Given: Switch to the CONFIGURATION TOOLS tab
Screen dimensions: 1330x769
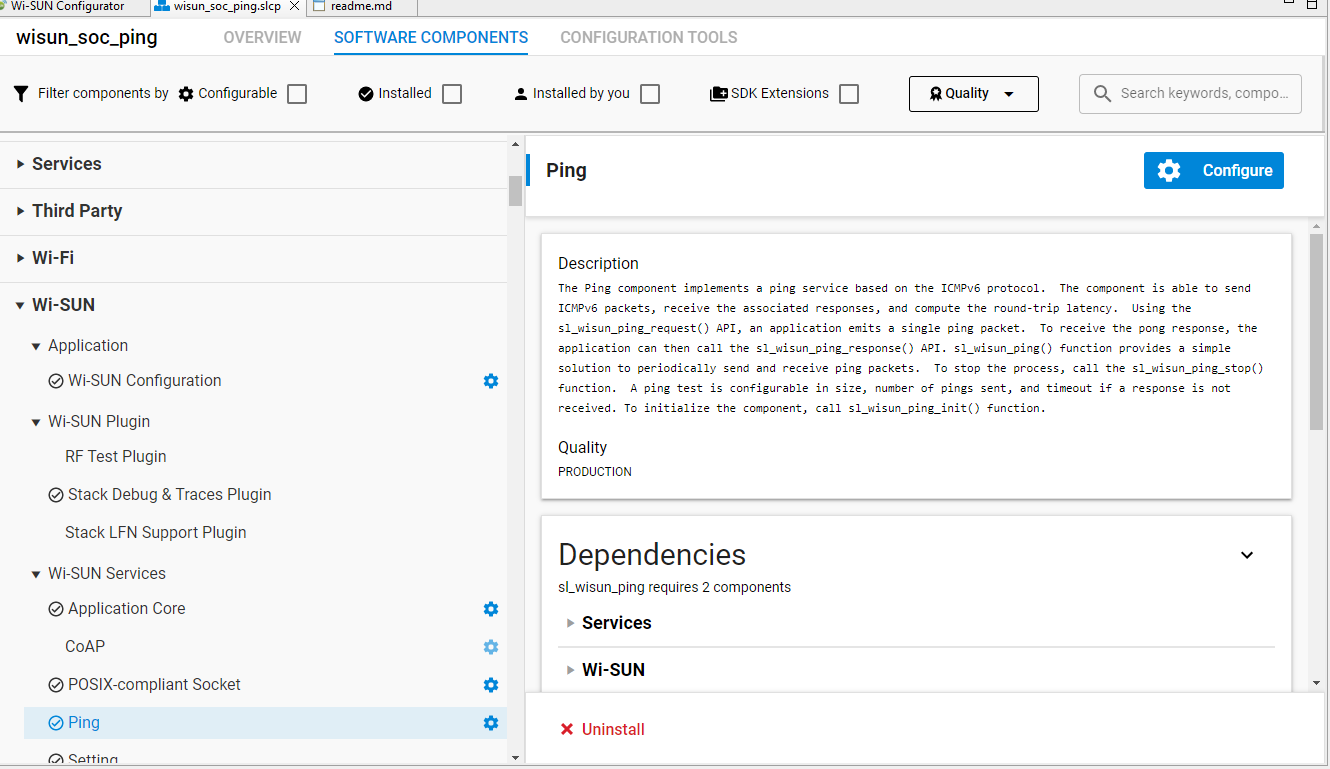Looking at the screenshot, I should [648, 37].
